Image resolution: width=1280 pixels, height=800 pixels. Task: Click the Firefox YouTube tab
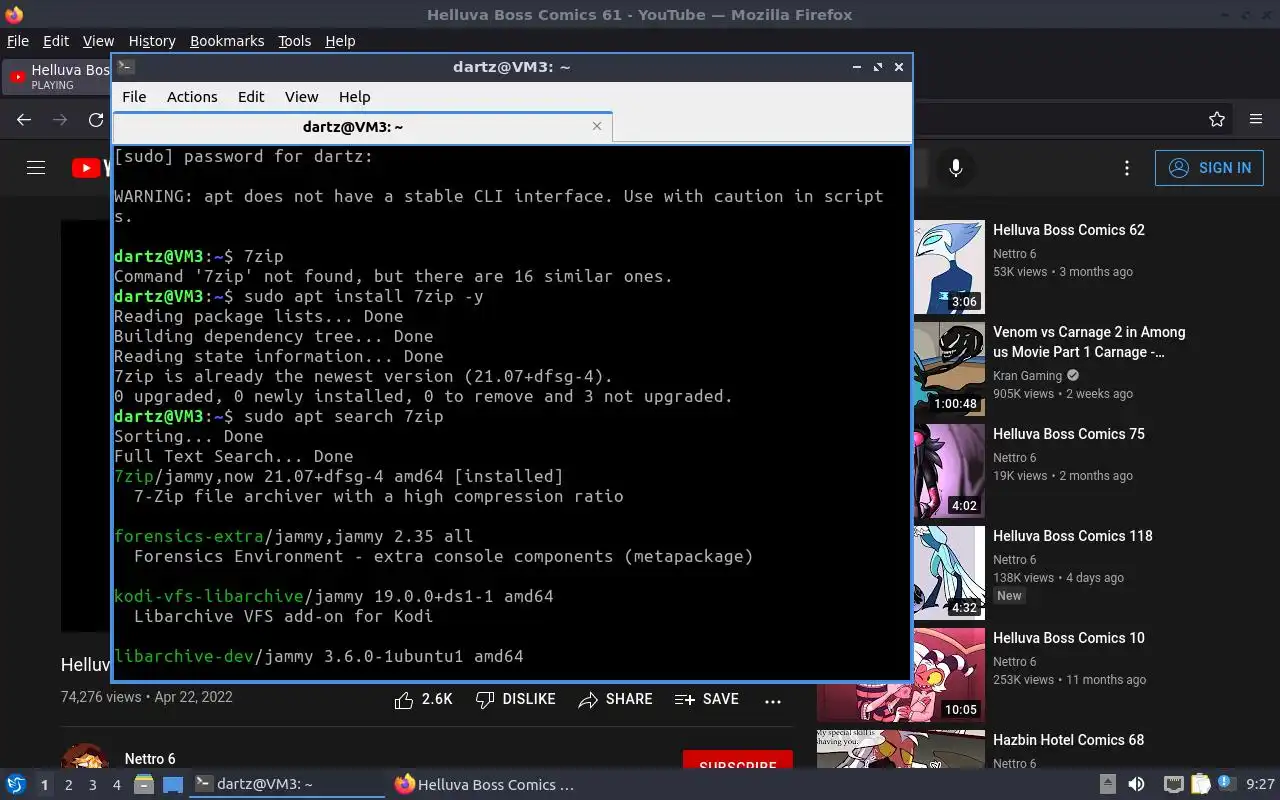(x=58, y=77)
